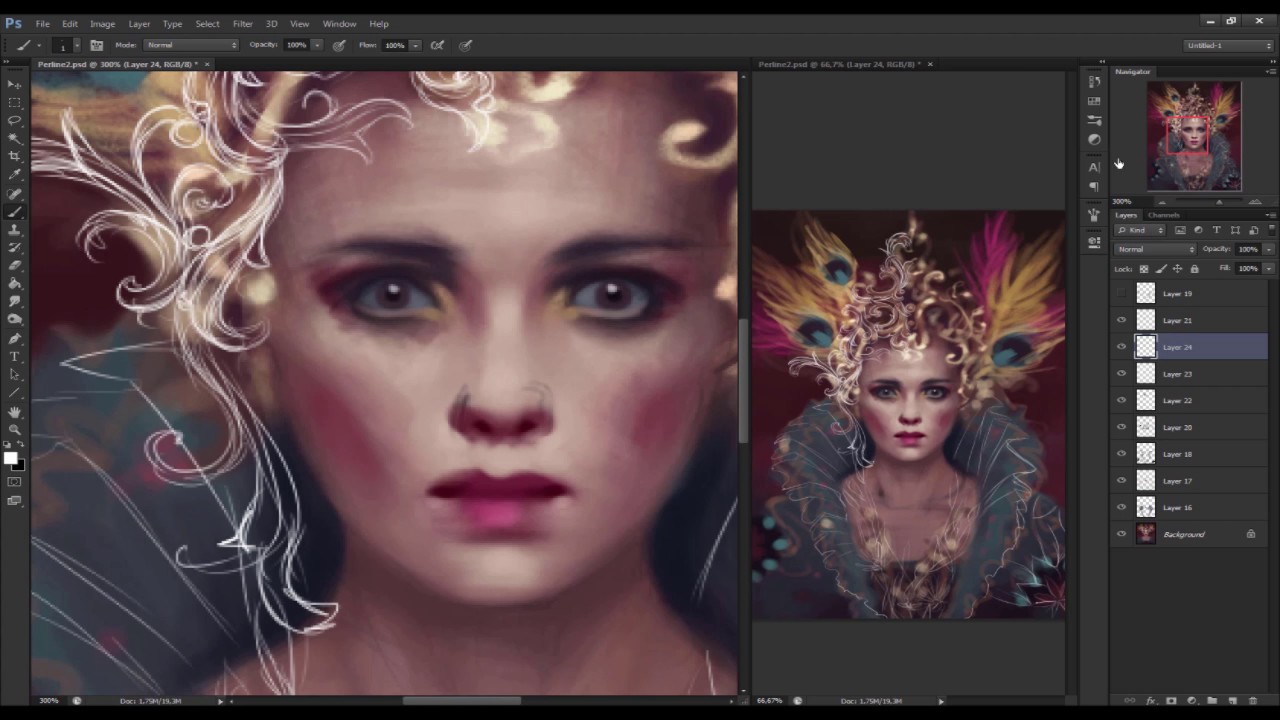The width and height of the screenshot is (1280, 720).
Task: Hide Layer 24 with eye icon
Action: coord(1121,347)
